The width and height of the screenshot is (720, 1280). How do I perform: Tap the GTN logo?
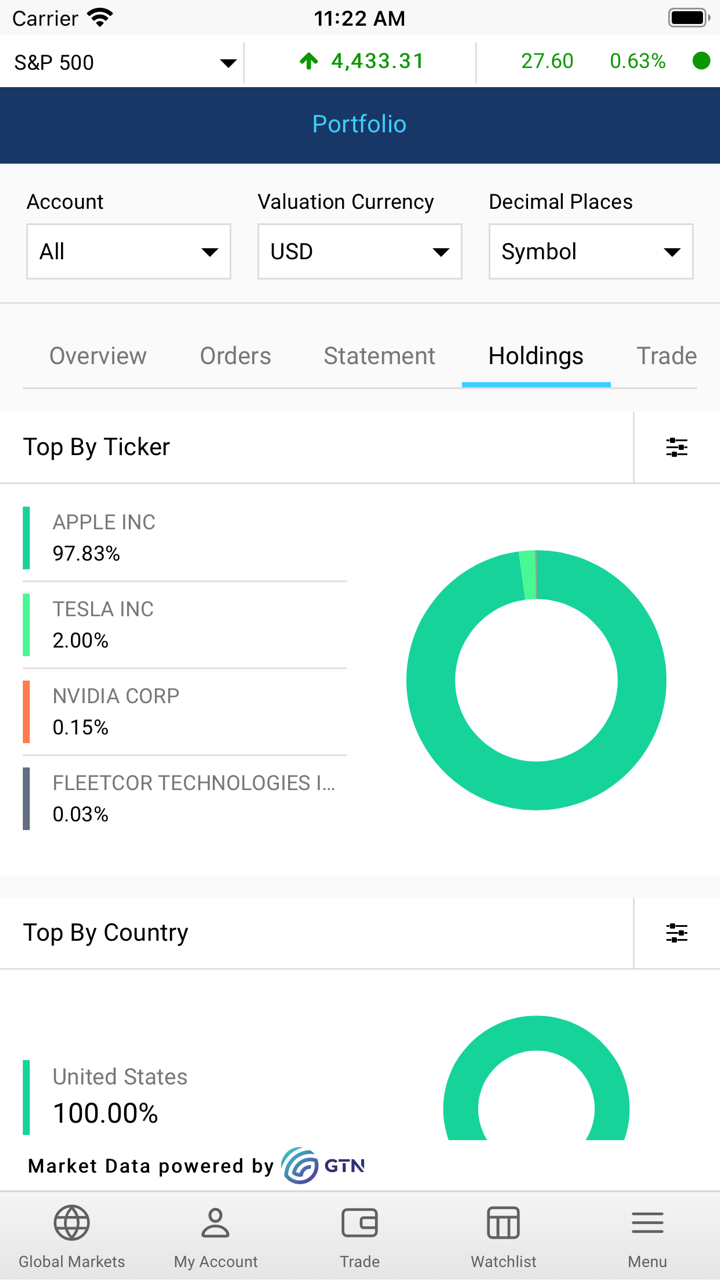[323, 1166]
